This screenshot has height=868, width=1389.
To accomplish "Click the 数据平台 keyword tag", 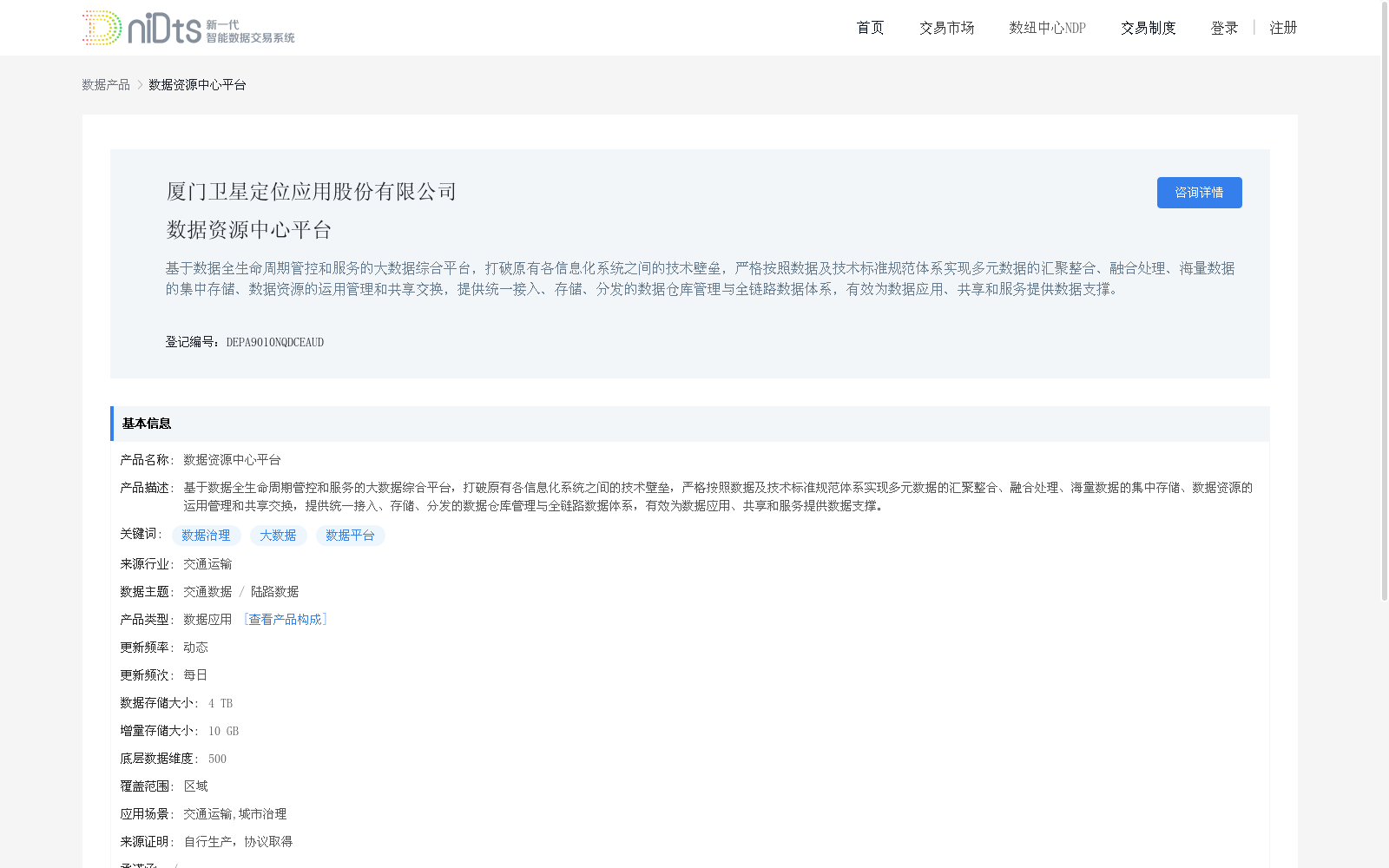I will (350, 536).
